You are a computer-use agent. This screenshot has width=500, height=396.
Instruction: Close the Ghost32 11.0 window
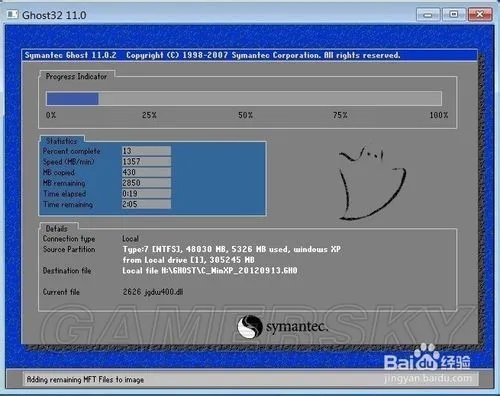click(480, 15)
